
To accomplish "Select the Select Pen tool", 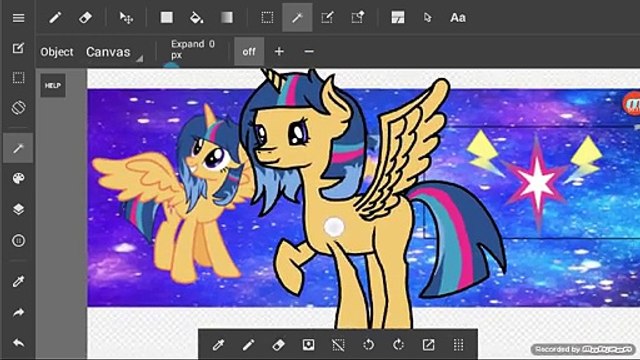I will [x=327, y=18].
